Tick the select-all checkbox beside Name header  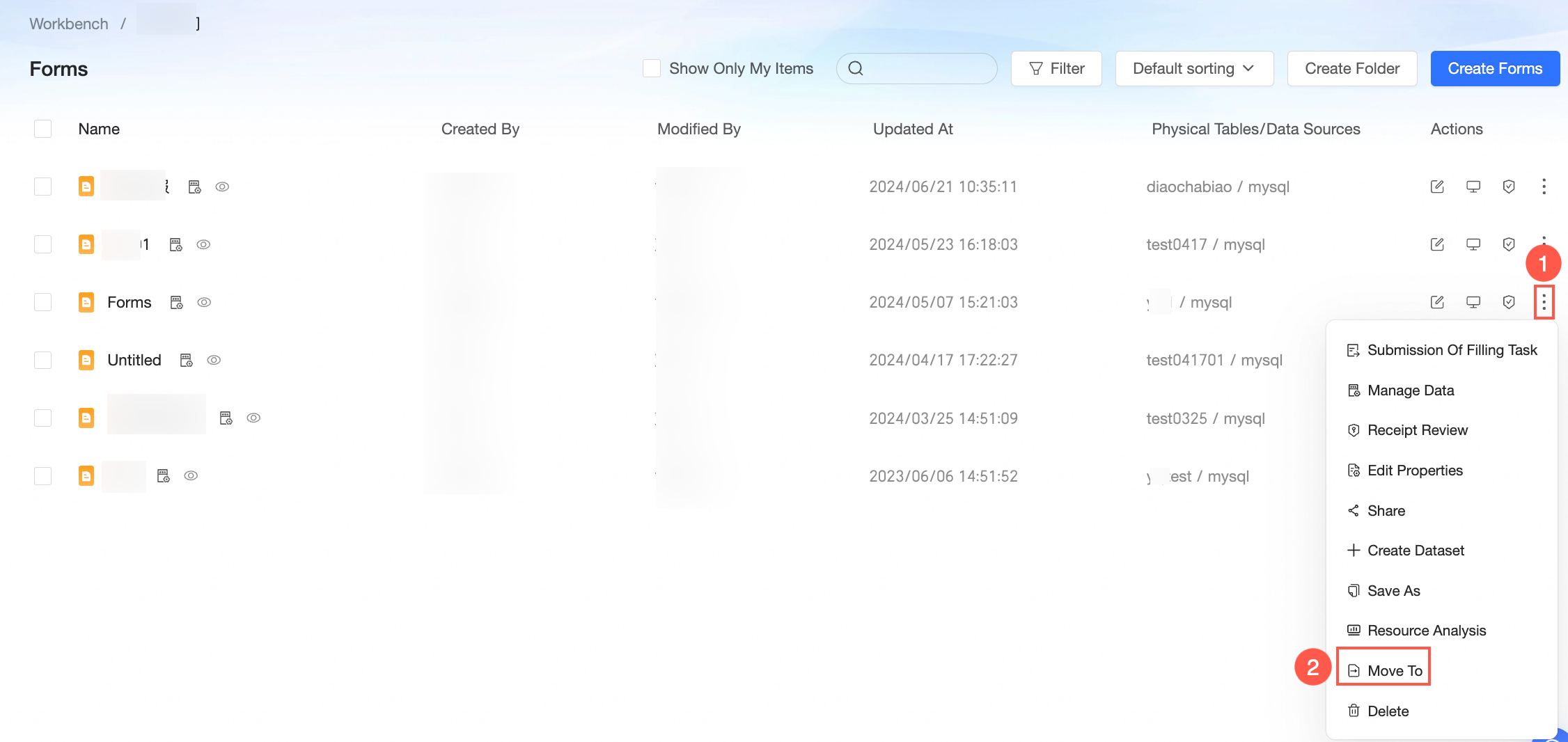click(x=43, y=129)
